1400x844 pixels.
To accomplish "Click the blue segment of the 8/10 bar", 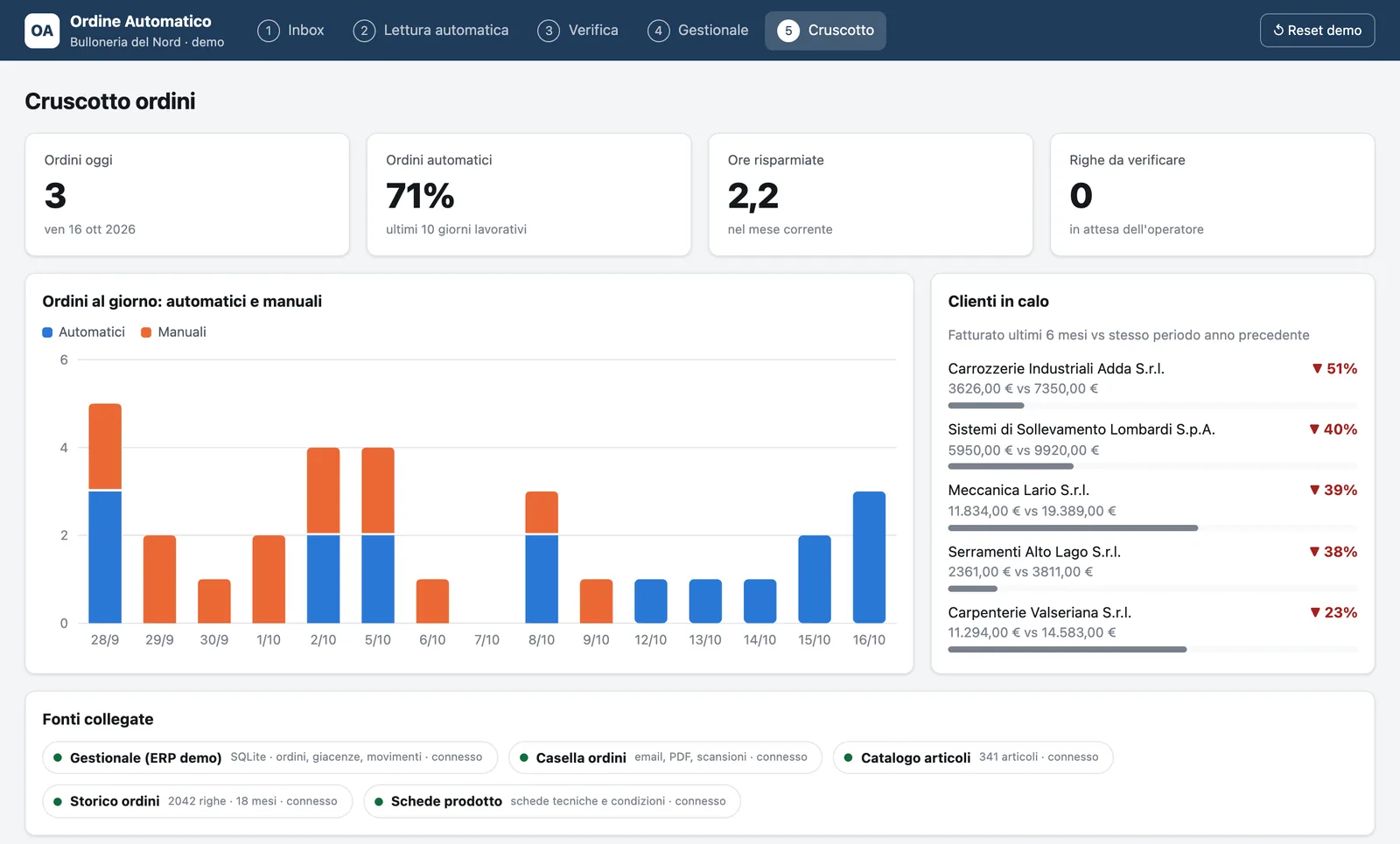I will coord(542,579).
